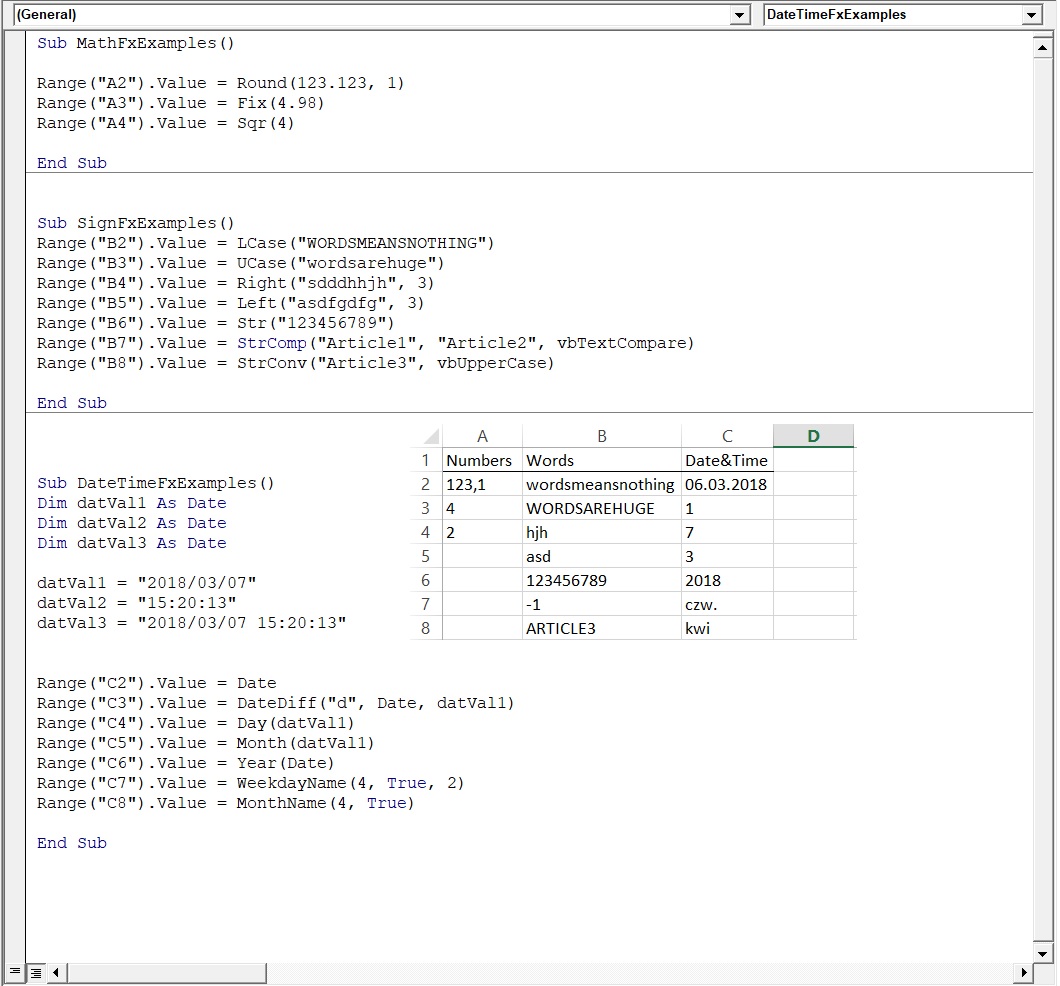
Task: Expand the DateTimeFxExamples procedure dropdown arrow
Action: [x=1031, y=15]
